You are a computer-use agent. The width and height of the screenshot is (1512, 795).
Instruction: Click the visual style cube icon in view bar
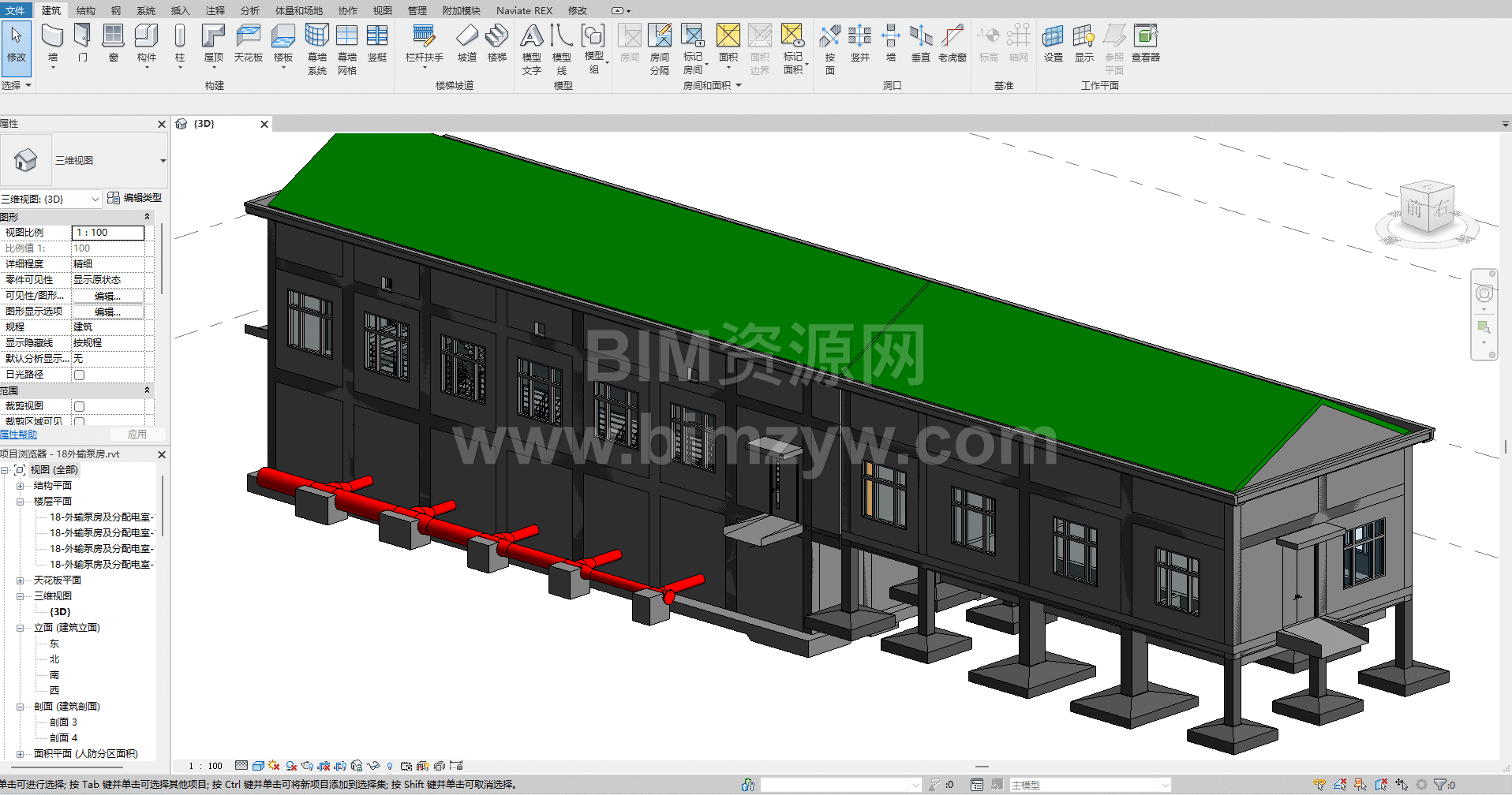(258, 766)
